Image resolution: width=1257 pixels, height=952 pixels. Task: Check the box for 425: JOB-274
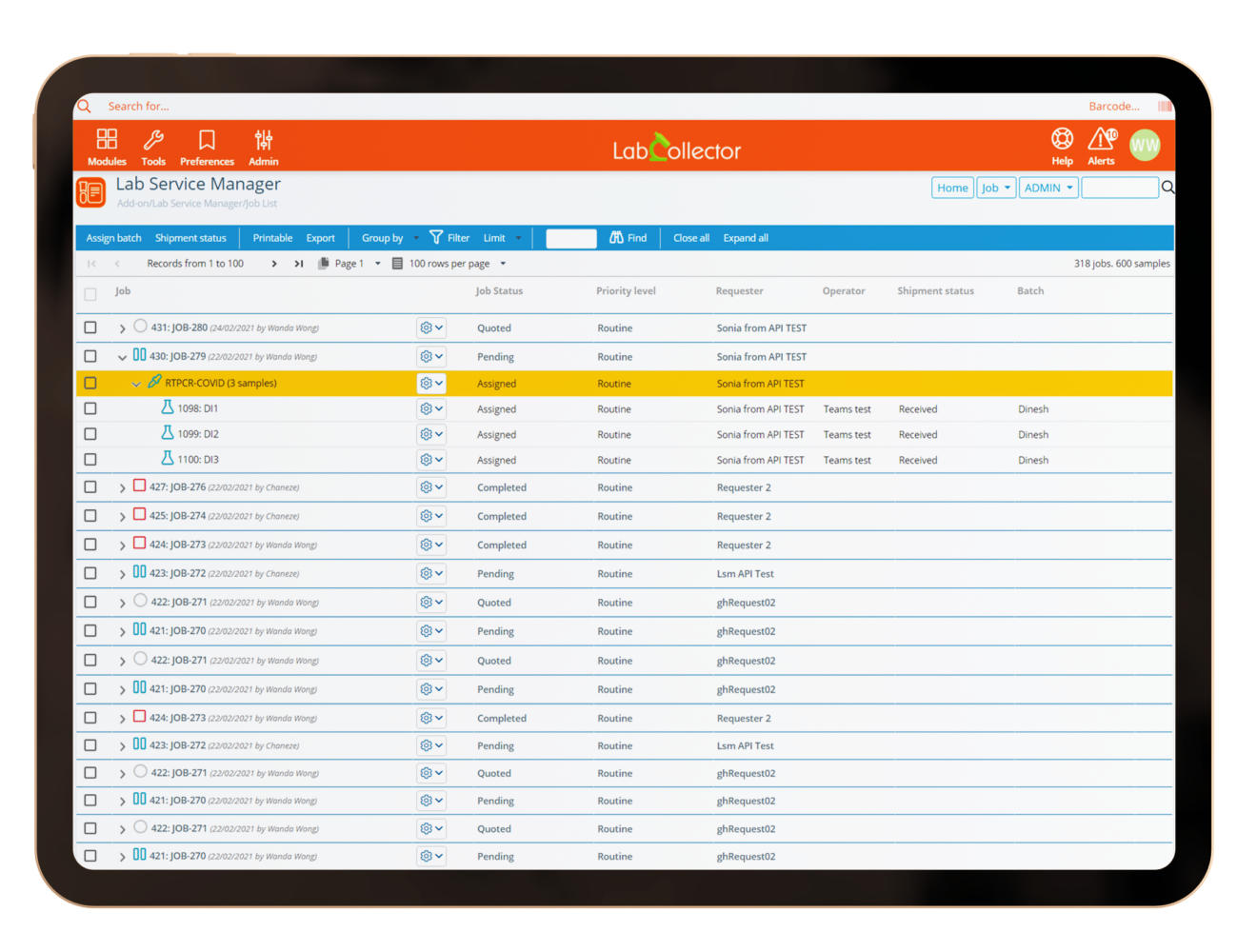[x=90, y=515]
